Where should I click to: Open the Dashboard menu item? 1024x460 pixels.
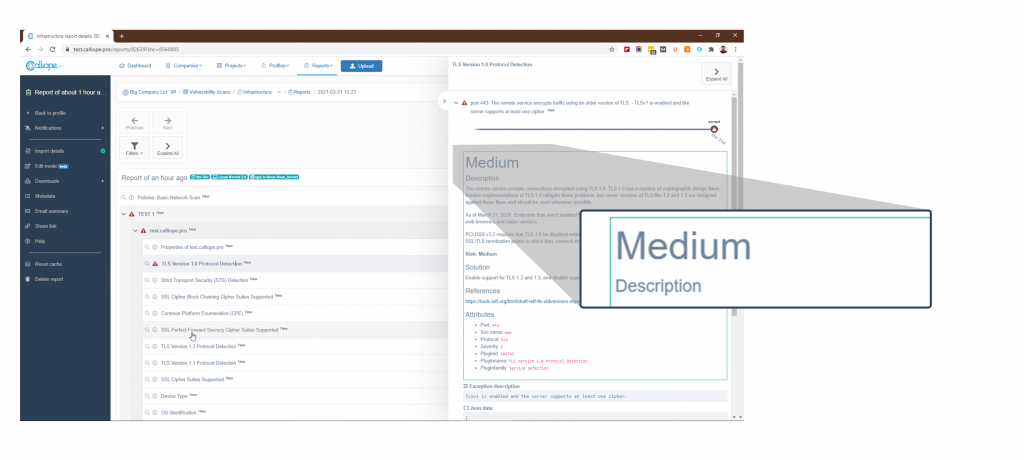coord(135,66)
